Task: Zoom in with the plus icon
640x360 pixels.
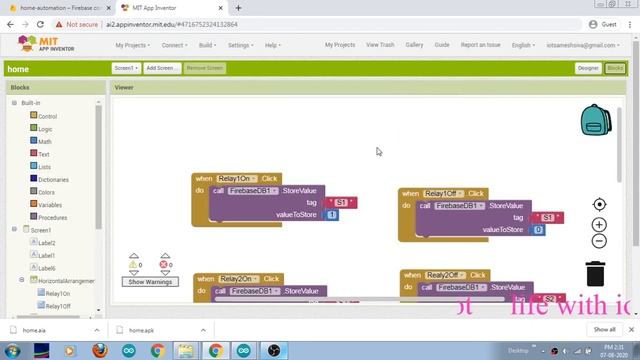Action: (x=599, y=224)
